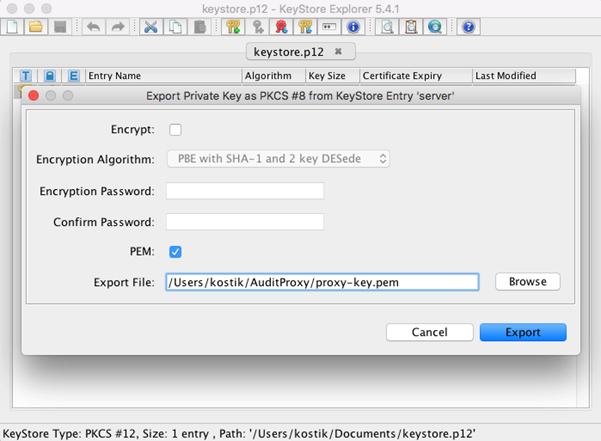
Task: Click the KeyStore Properties info icon
Action: pos(353,27)
